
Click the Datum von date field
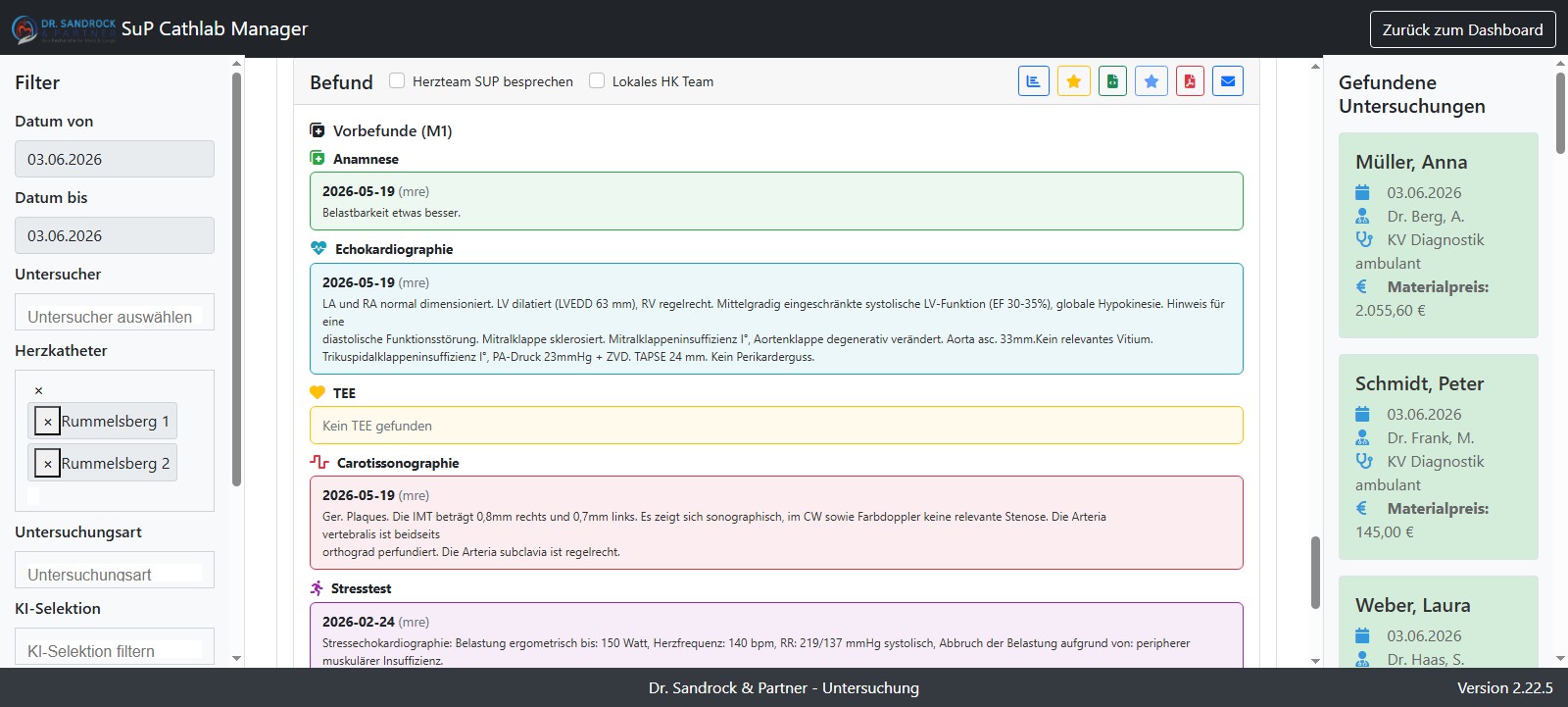tap(115, 159)
